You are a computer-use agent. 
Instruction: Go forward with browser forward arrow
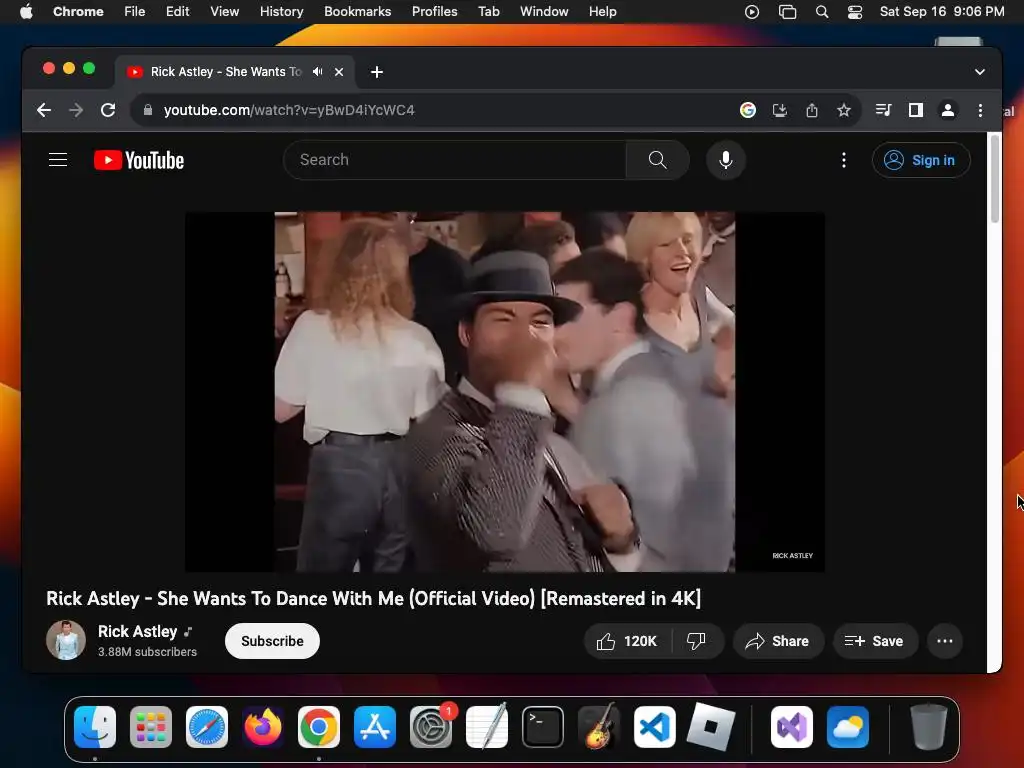coord(76,110)
